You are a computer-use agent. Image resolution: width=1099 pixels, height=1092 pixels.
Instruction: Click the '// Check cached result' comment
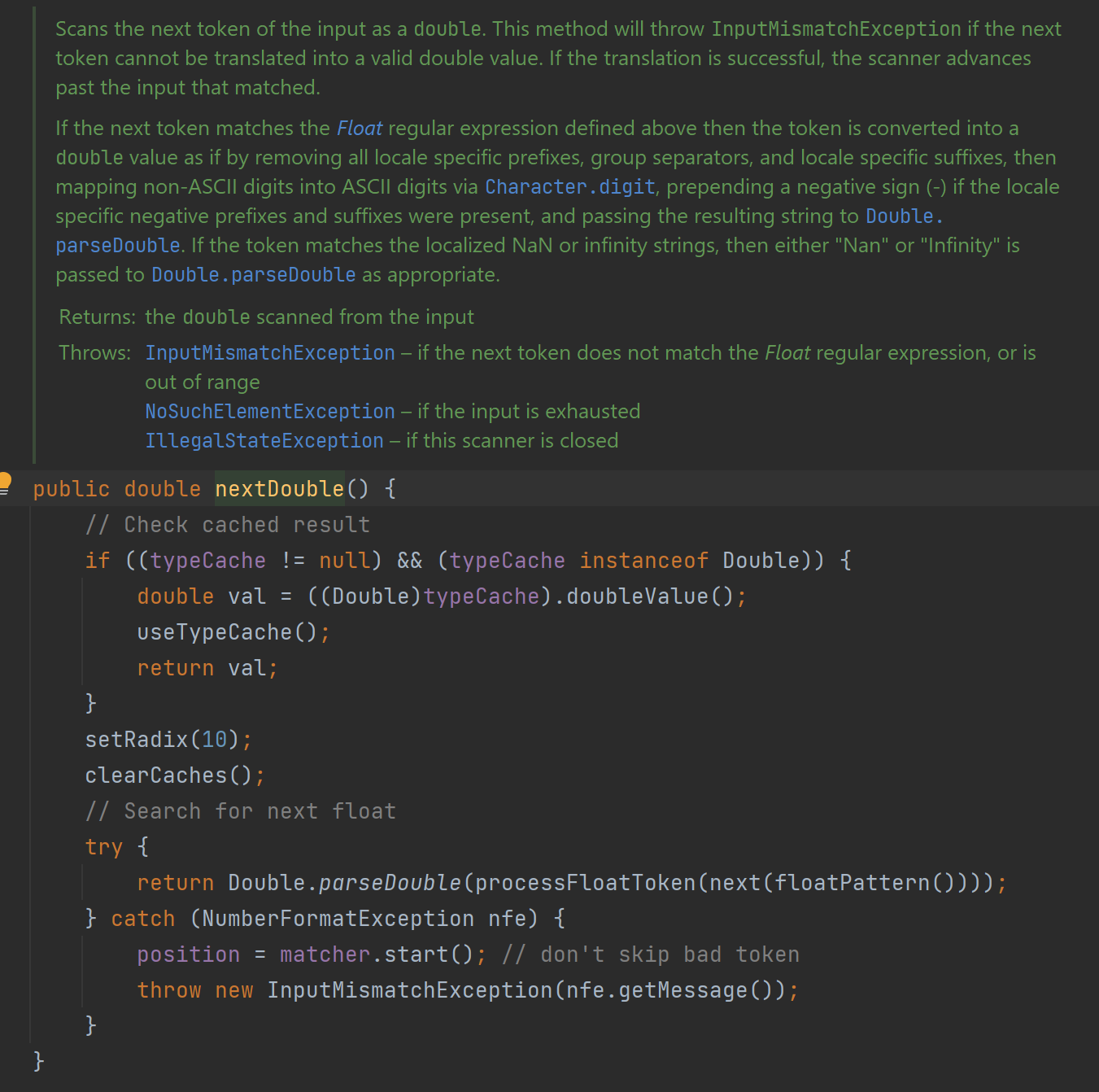(227, 525)
